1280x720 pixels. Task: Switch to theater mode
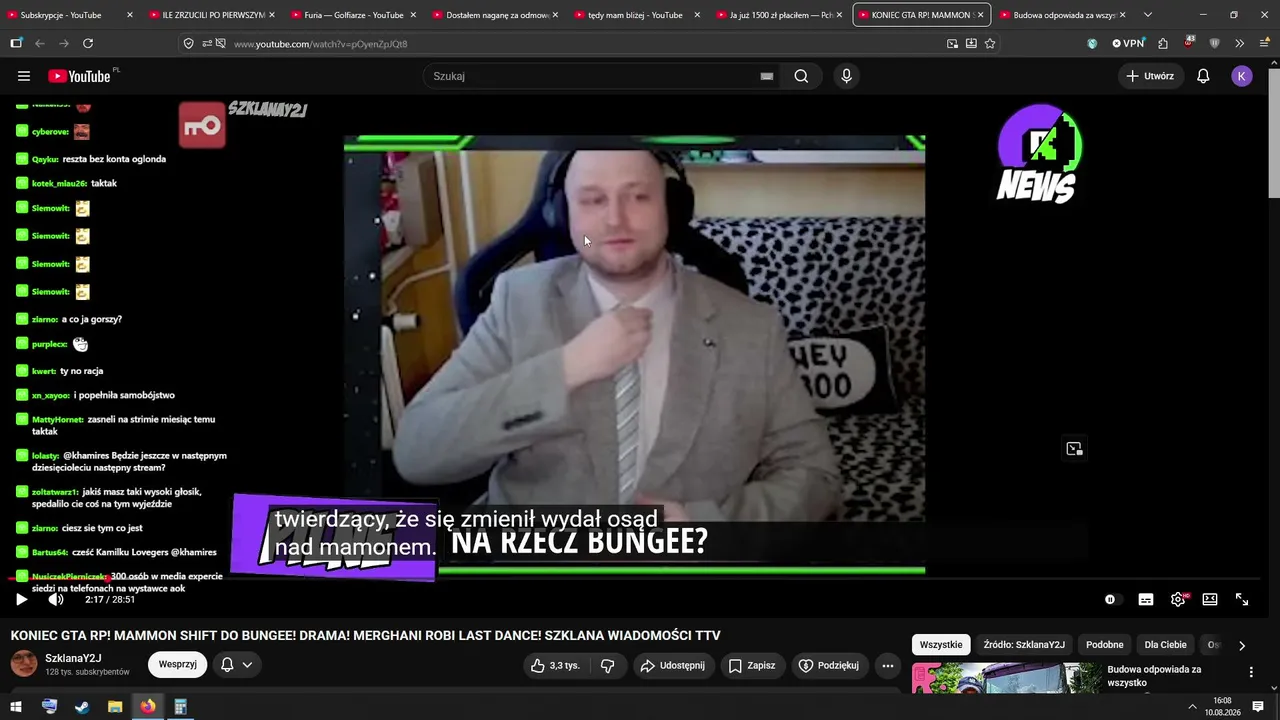point(1210,599)
